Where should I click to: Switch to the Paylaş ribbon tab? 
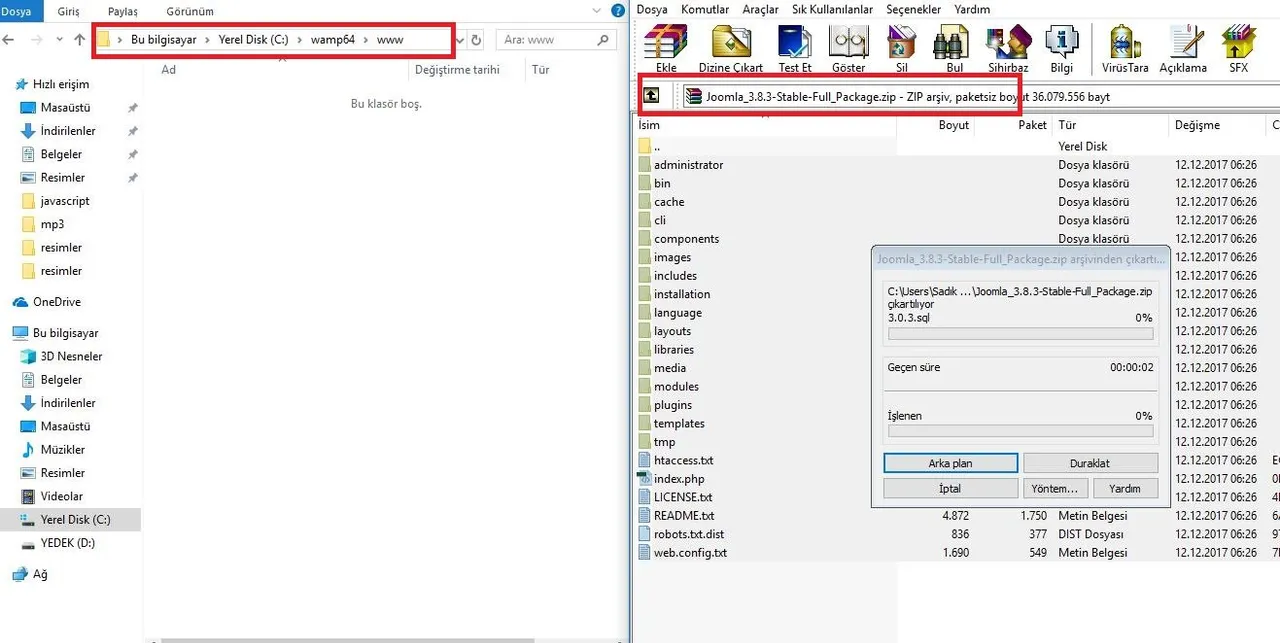[123, 11]
